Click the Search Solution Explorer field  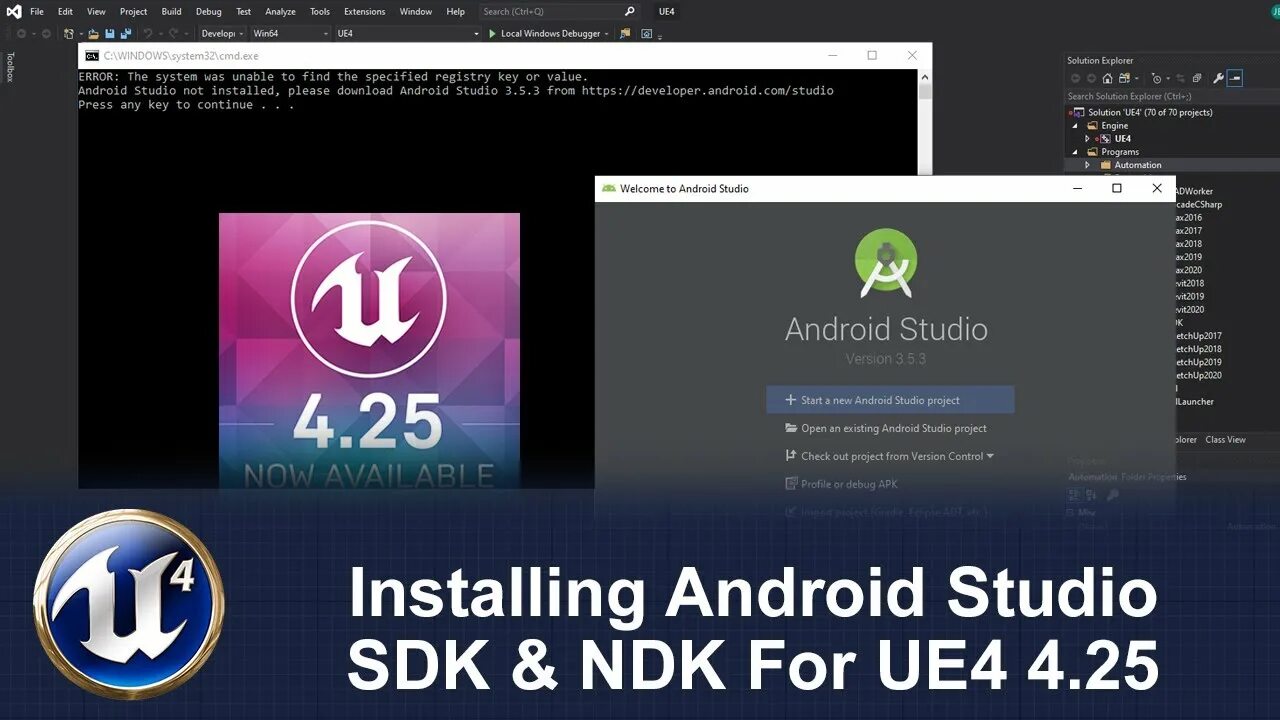tap(1172, 96)
